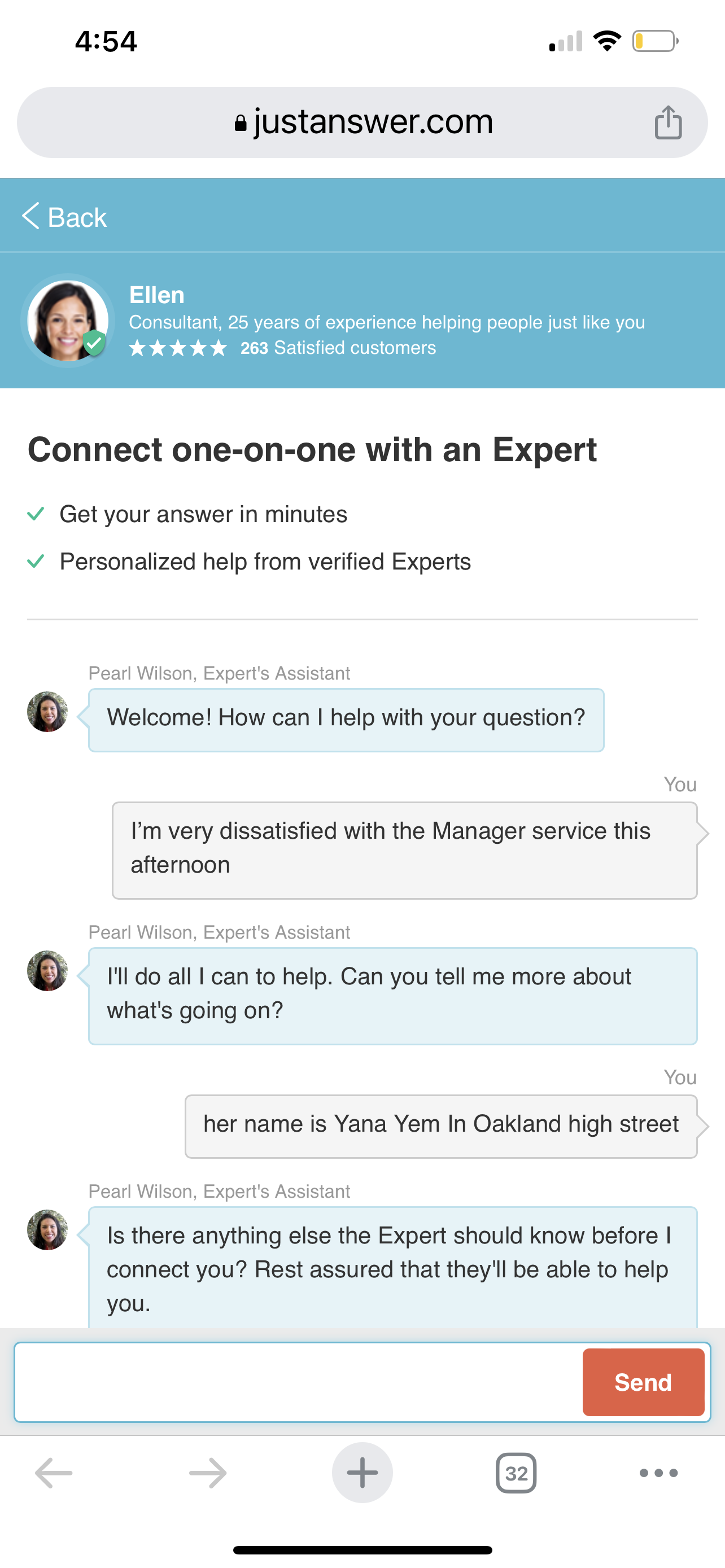Image resolution: width=725 pixels, height=1568 pixels.
Task: Tap the 'Personalized help from verified Experts' checkmark
Action: point(36,560)
